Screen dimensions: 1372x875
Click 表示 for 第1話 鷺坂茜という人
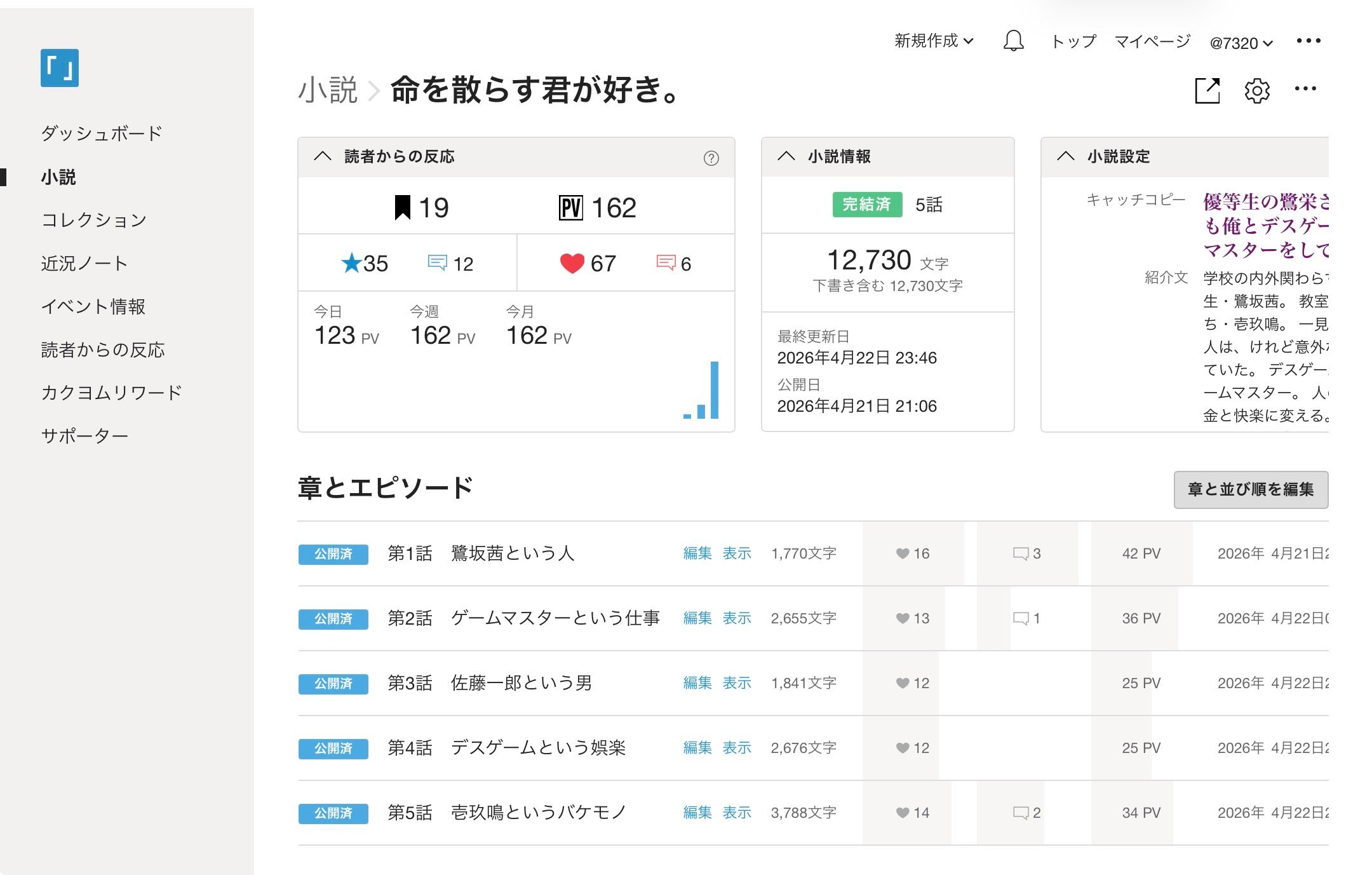pos(737,553)
